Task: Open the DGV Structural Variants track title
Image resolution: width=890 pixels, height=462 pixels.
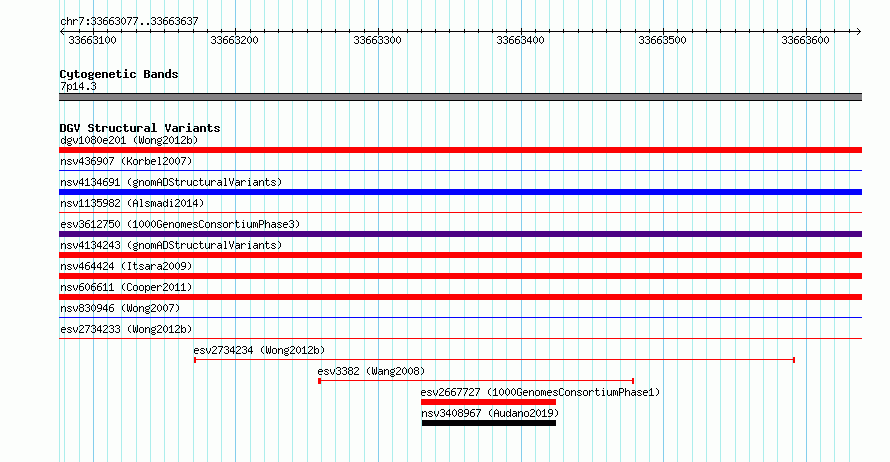Action: [x=140, y=128]
